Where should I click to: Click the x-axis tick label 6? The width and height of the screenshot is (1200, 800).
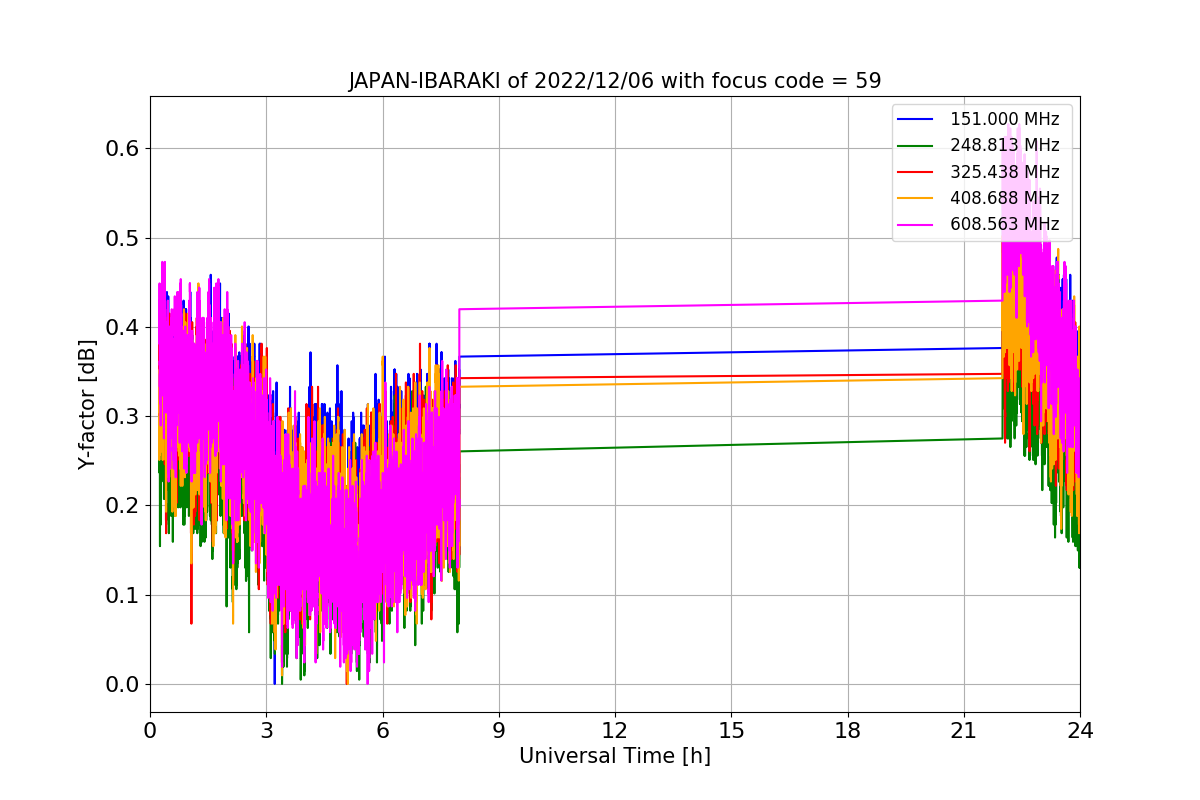click(x=382, y=731)
